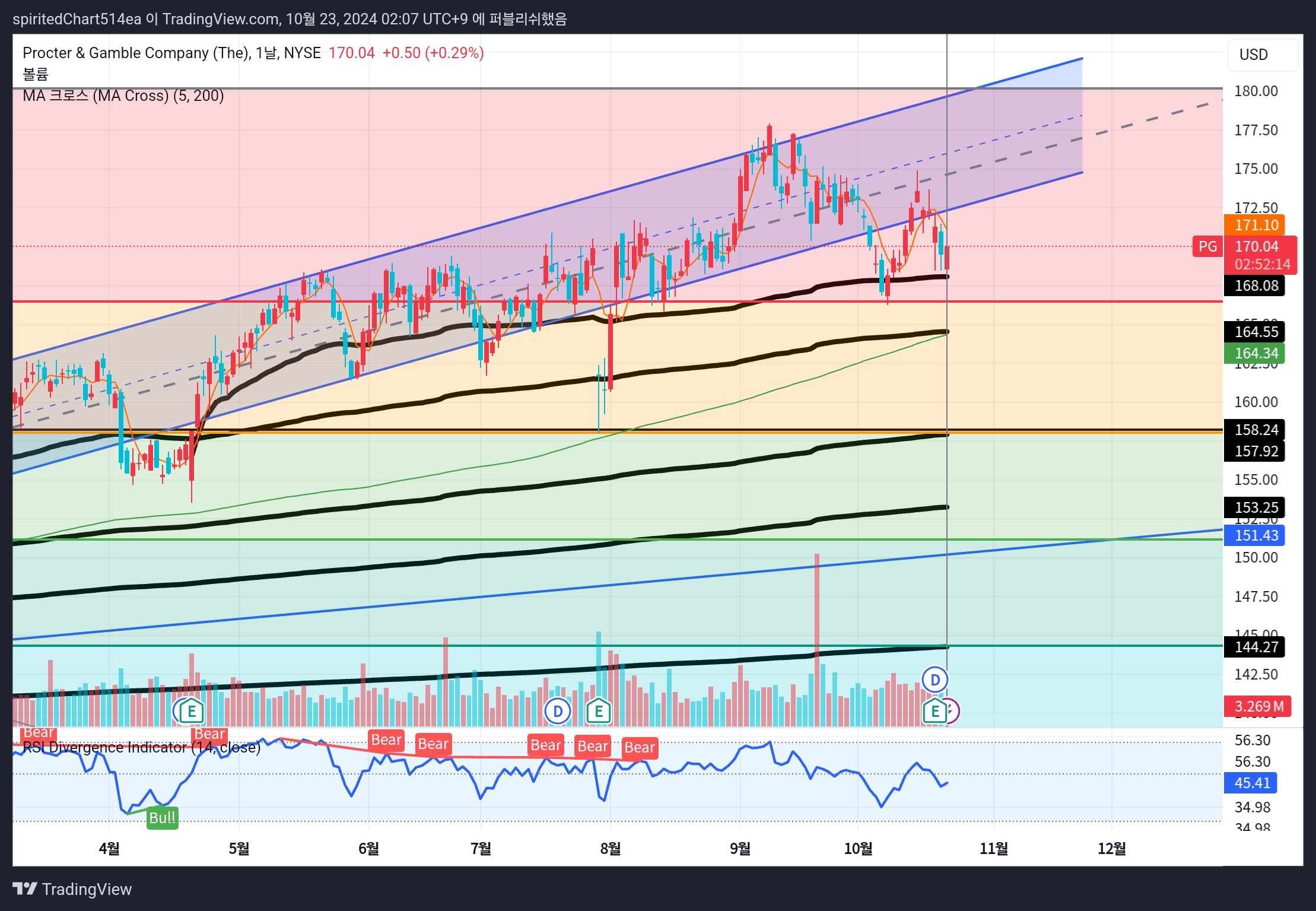Click the 02:52:14 countdown timer label

[x=1261, y=264]
